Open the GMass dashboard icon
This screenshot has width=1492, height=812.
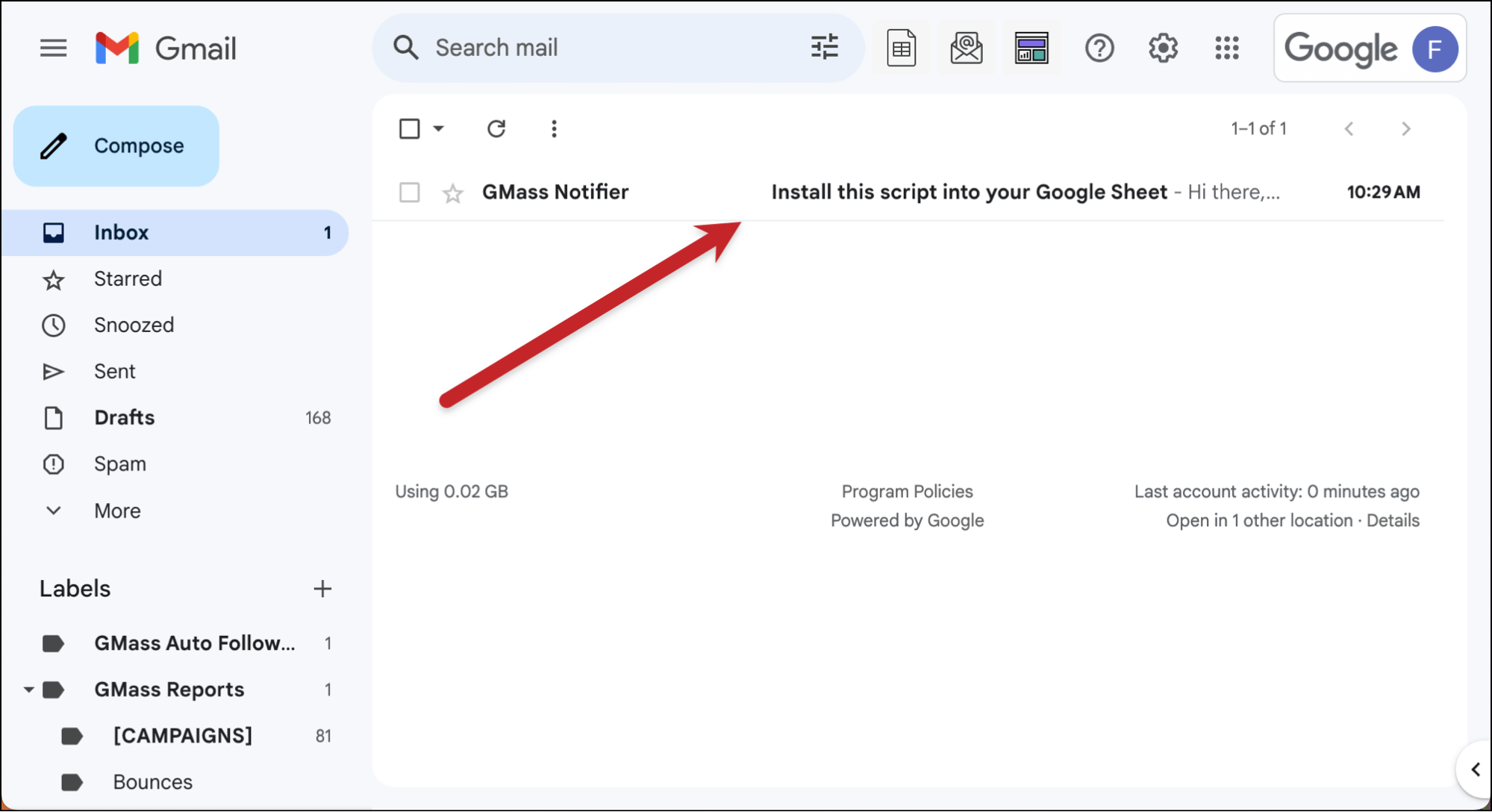tap(1031, 49)
